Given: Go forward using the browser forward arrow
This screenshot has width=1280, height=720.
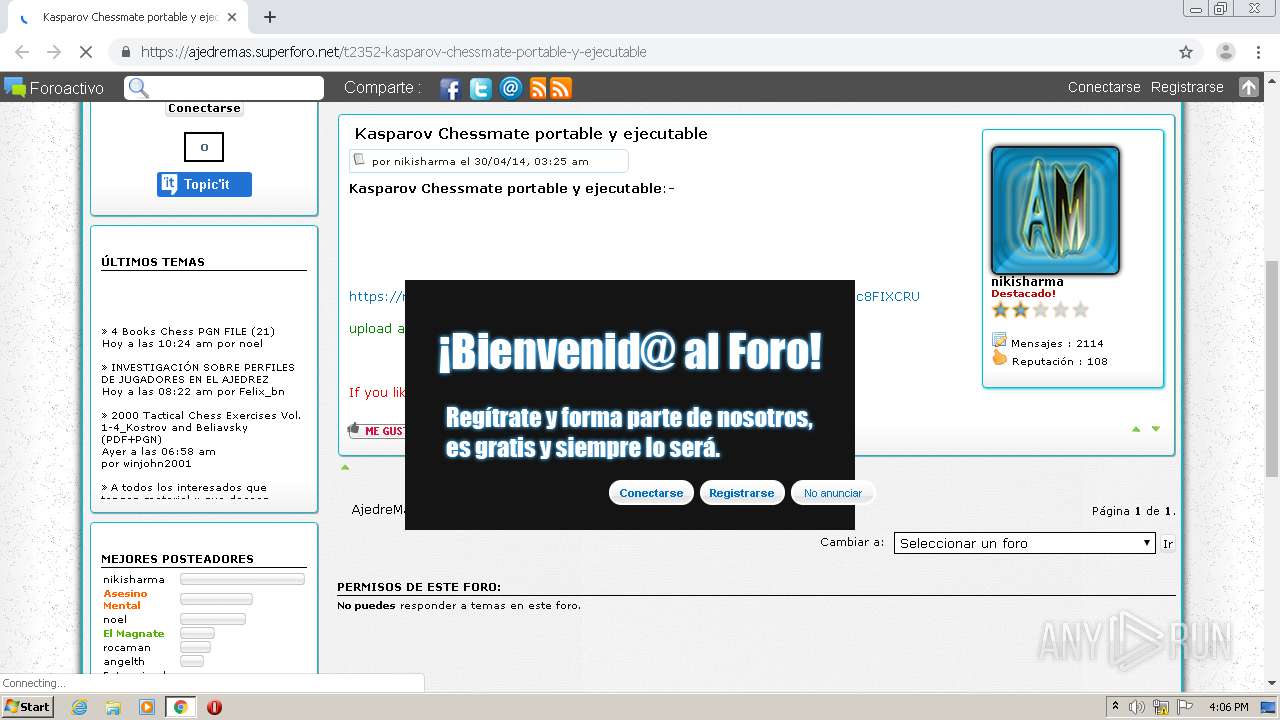Looking at the screenshot, I should pos(54,52).
